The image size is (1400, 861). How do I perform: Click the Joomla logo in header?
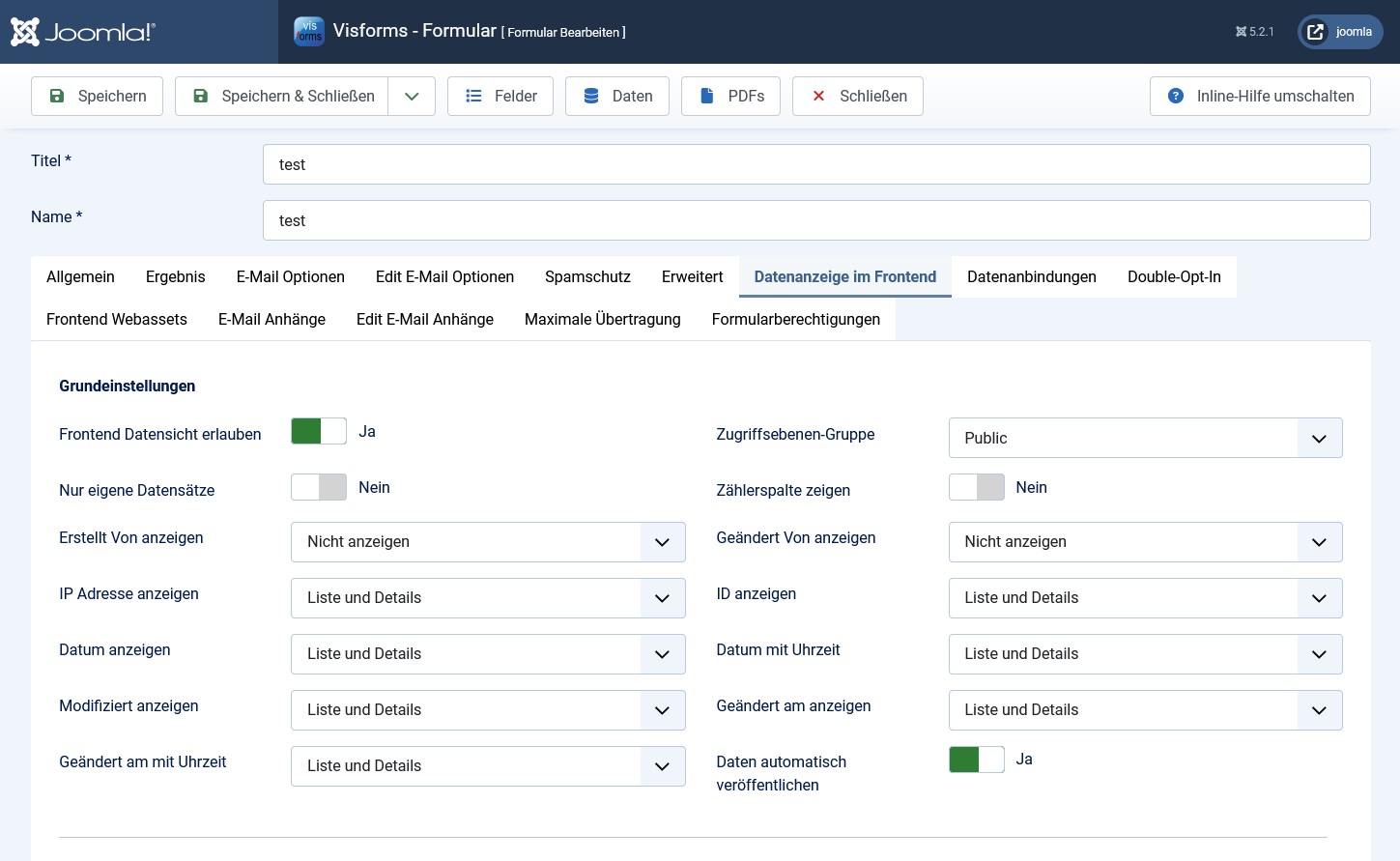[82, 32]
